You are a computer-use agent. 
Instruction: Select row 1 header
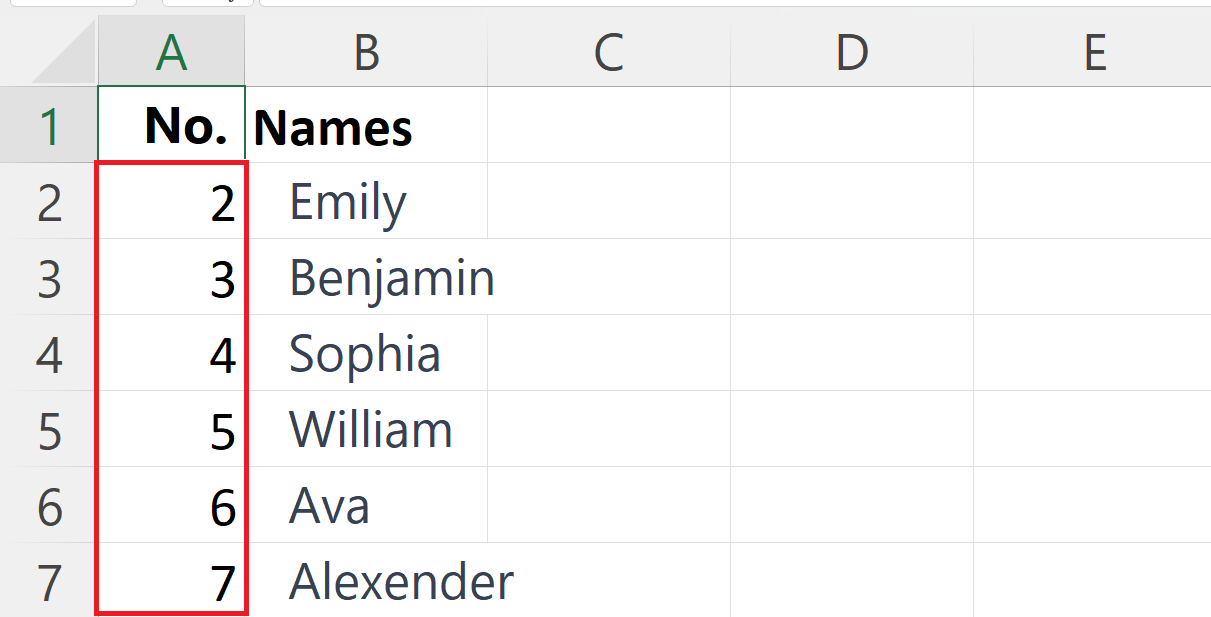[x=48, y=125]
